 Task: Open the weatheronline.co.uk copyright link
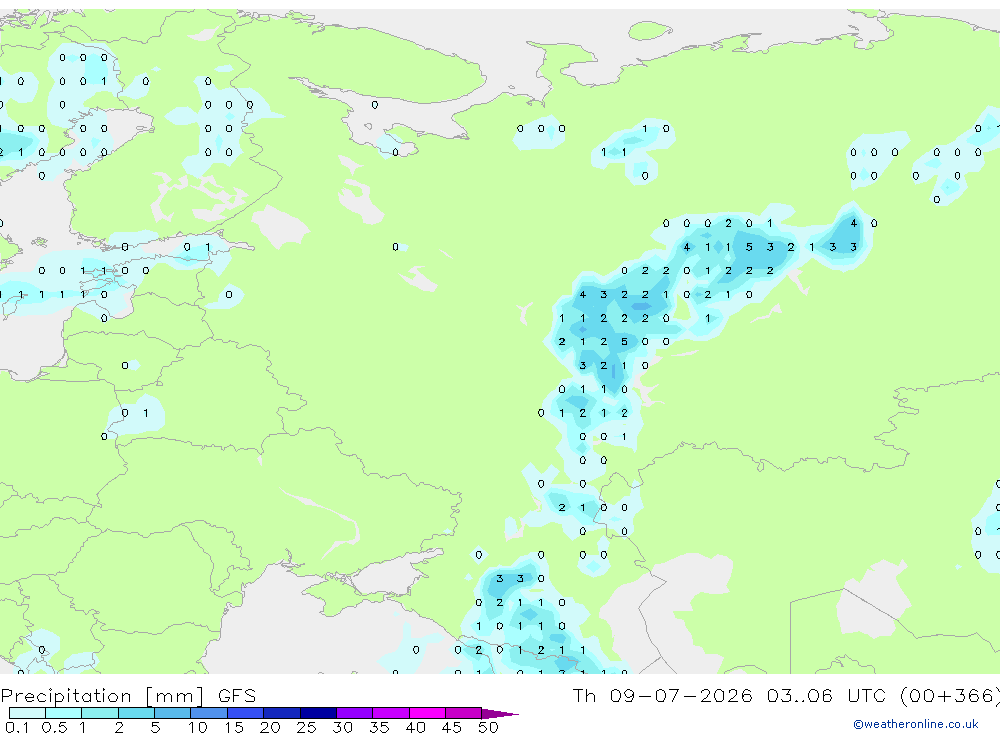point(916,724)
